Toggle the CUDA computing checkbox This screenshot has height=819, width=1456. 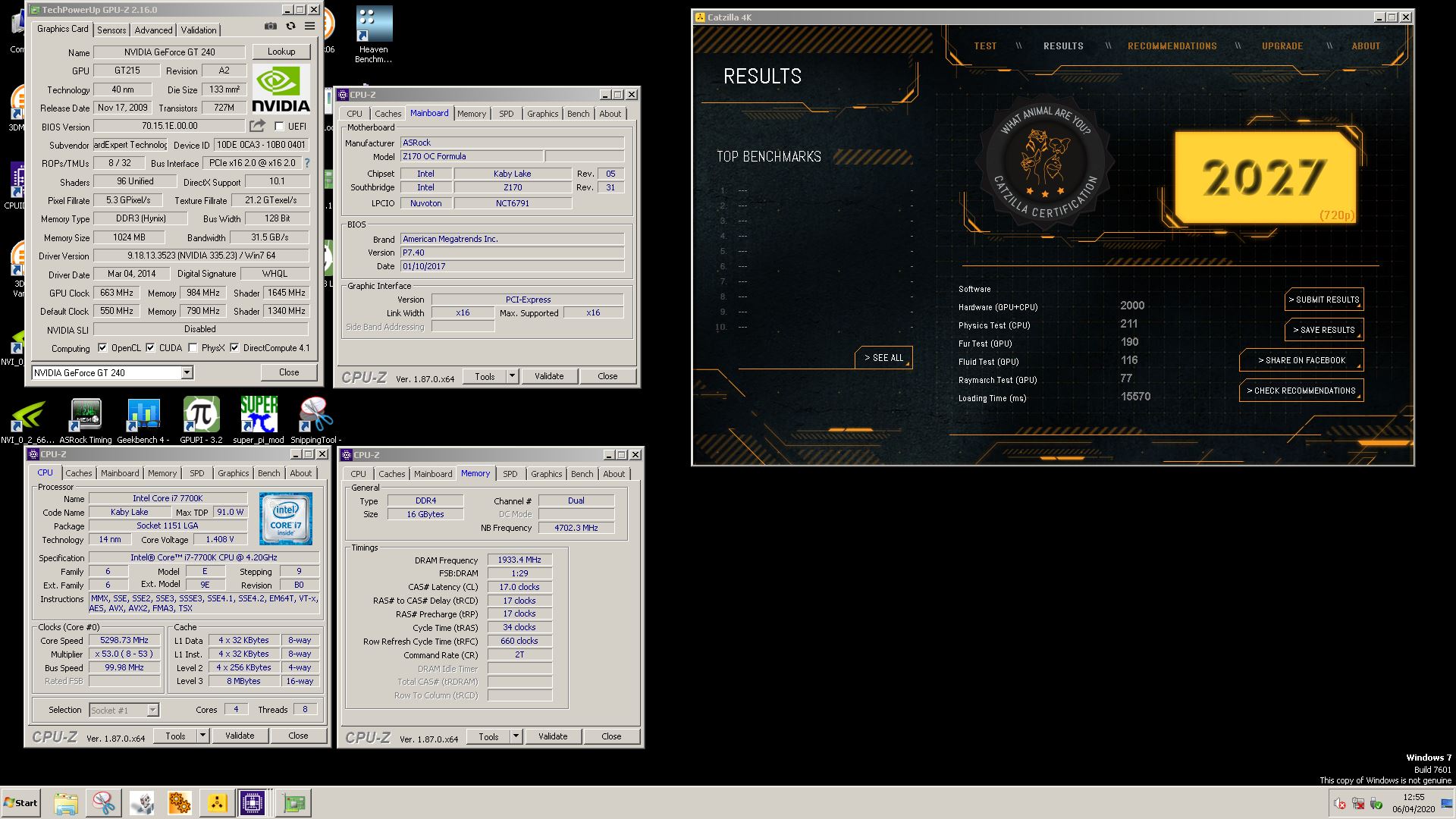pyautogui.click(x=150, y=348)
